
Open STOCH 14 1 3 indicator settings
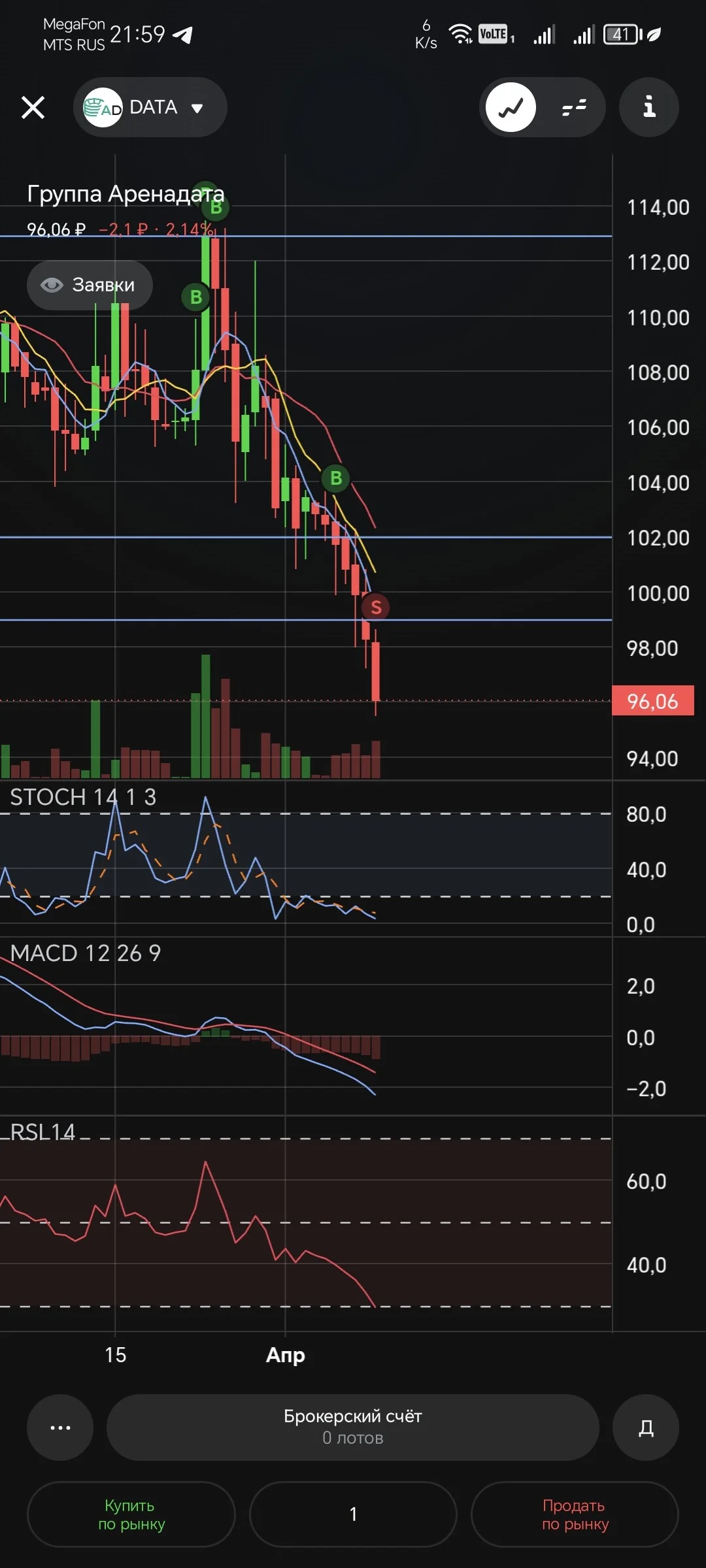[x=83, y=797]
